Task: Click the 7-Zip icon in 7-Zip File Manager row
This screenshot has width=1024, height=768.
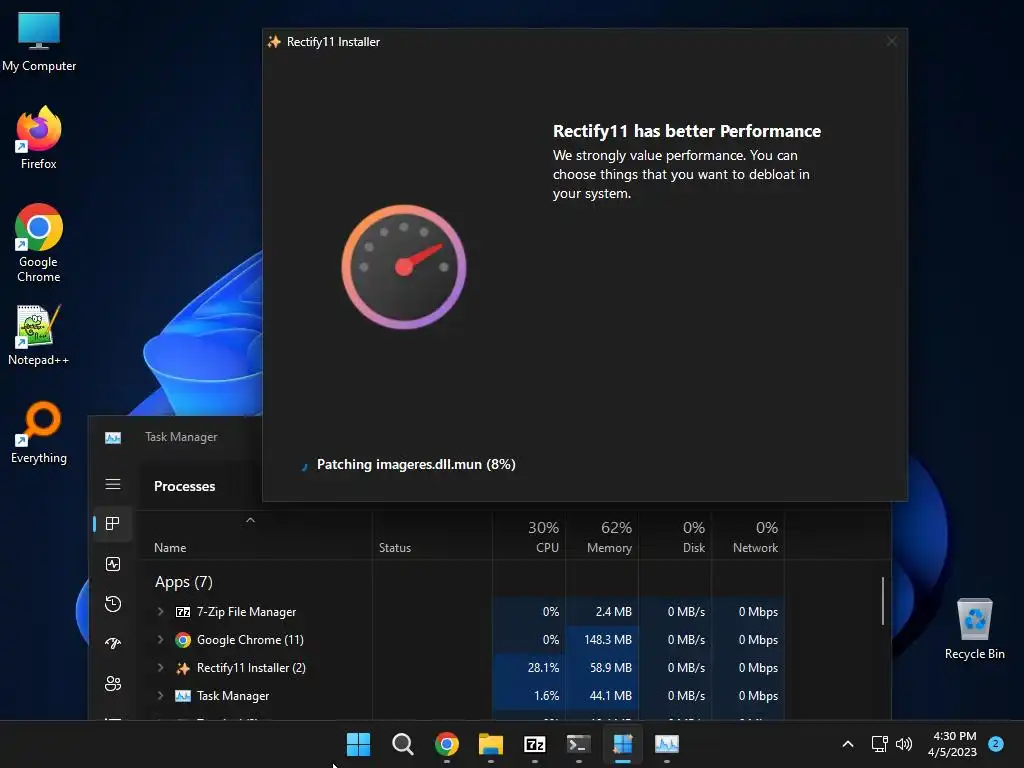Action: [x=183, y=612]
